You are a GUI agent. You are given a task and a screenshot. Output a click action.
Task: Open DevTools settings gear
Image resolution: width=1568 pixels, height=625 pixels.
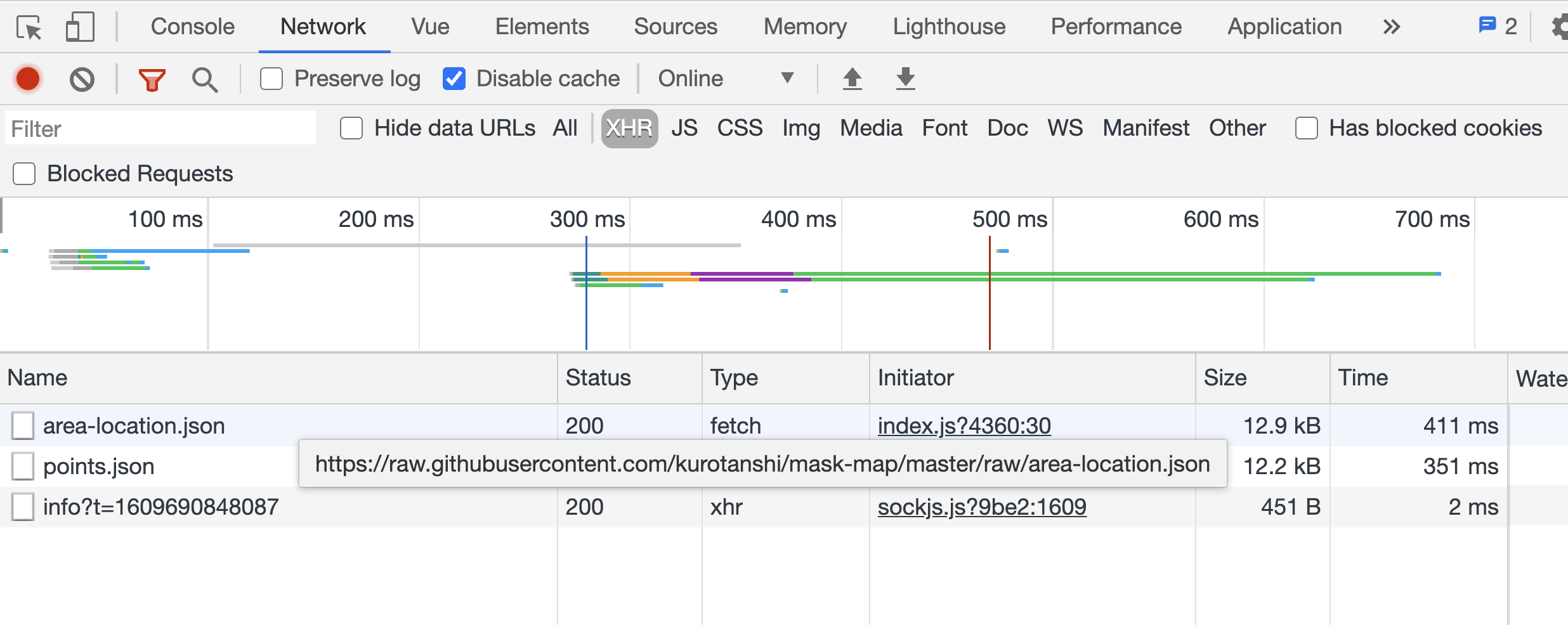(x=1559, y=27)
